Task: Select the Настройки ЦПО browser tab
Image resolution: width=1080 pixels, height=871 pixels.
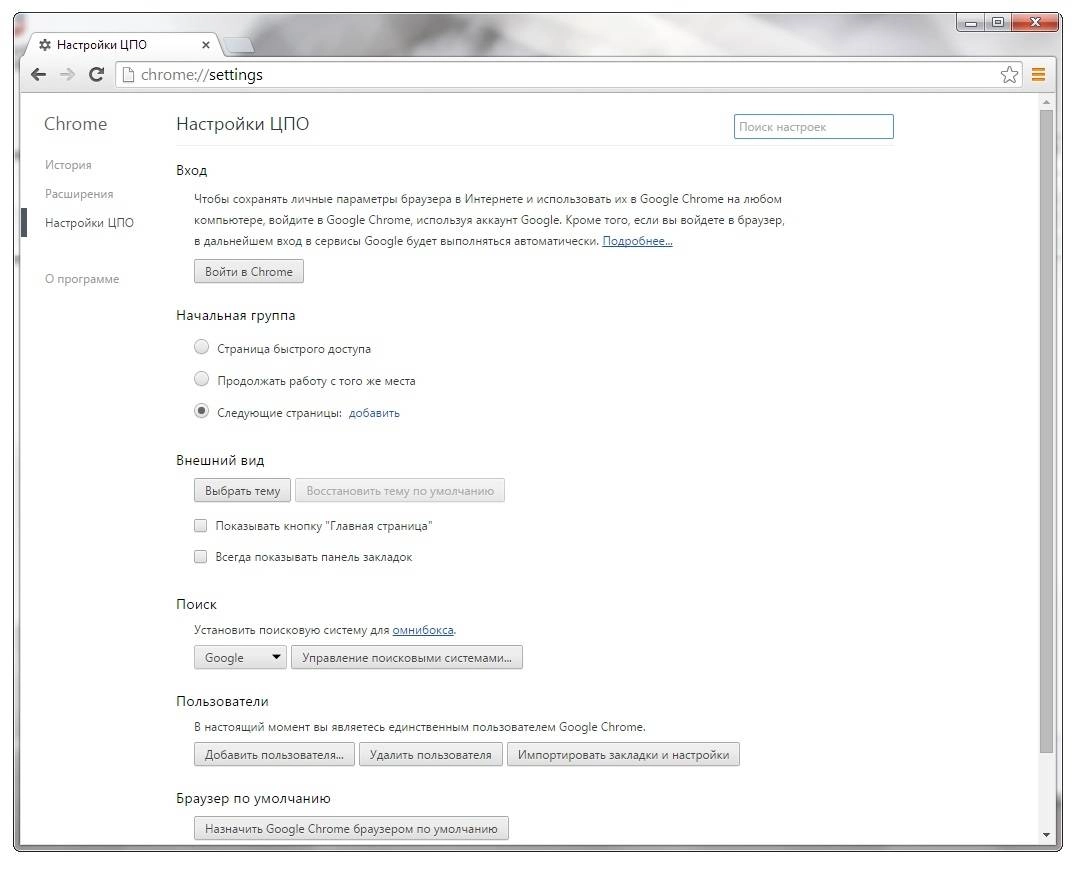Action: 124,45
